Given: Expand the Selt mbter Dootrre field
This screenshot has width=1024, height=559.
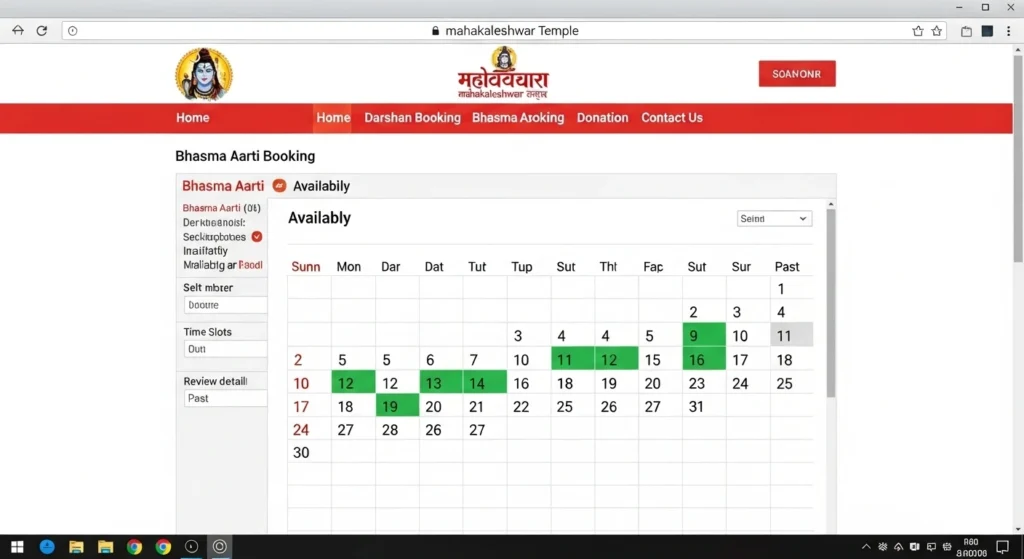Looking at the screenshot, I should click(225, 305).
